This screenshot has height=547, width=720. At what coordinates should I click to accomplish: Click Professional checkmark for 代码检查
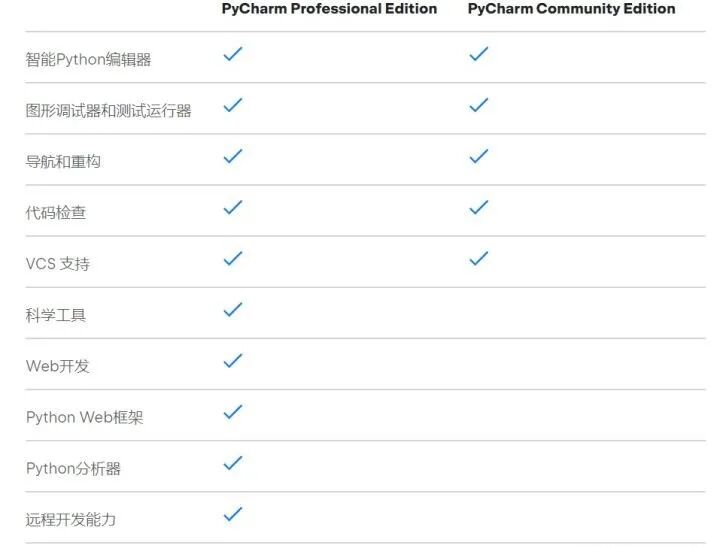click(233, 207)
